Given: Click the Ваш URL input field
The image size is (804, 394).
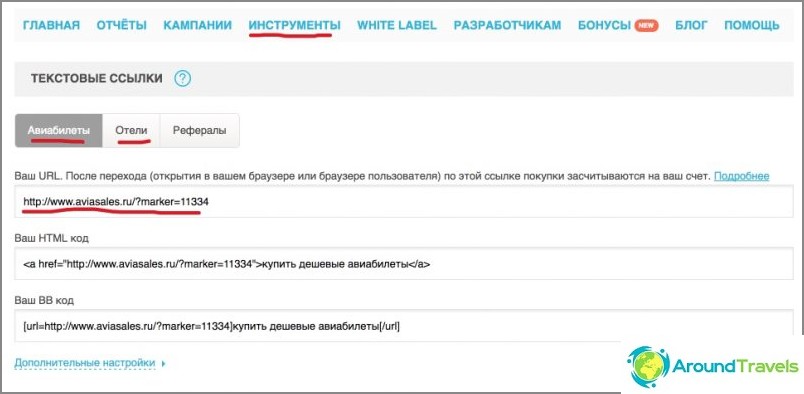Looking at the screenshot, I should (404, 202).
